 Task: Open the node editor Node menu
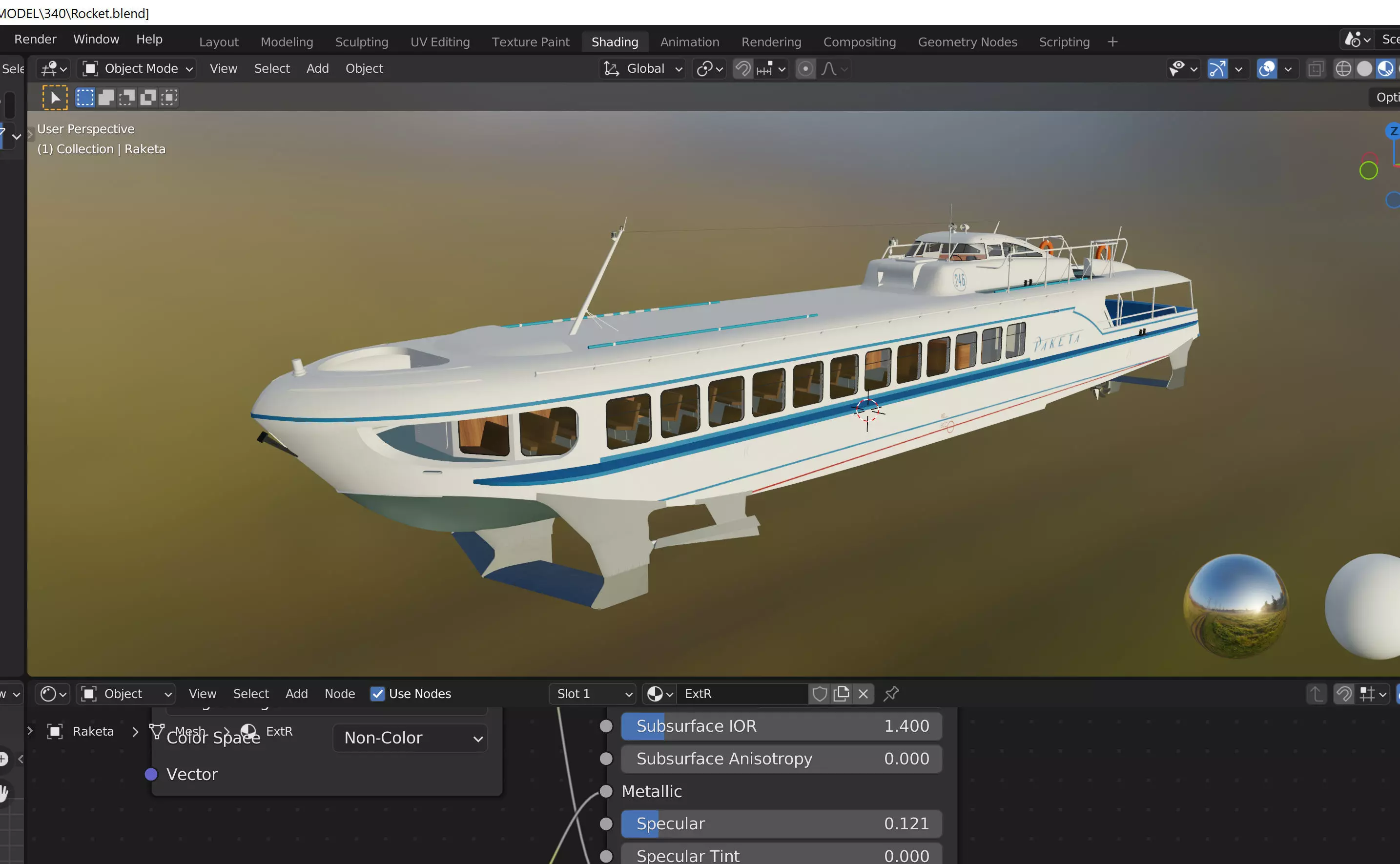click(340, 694)
